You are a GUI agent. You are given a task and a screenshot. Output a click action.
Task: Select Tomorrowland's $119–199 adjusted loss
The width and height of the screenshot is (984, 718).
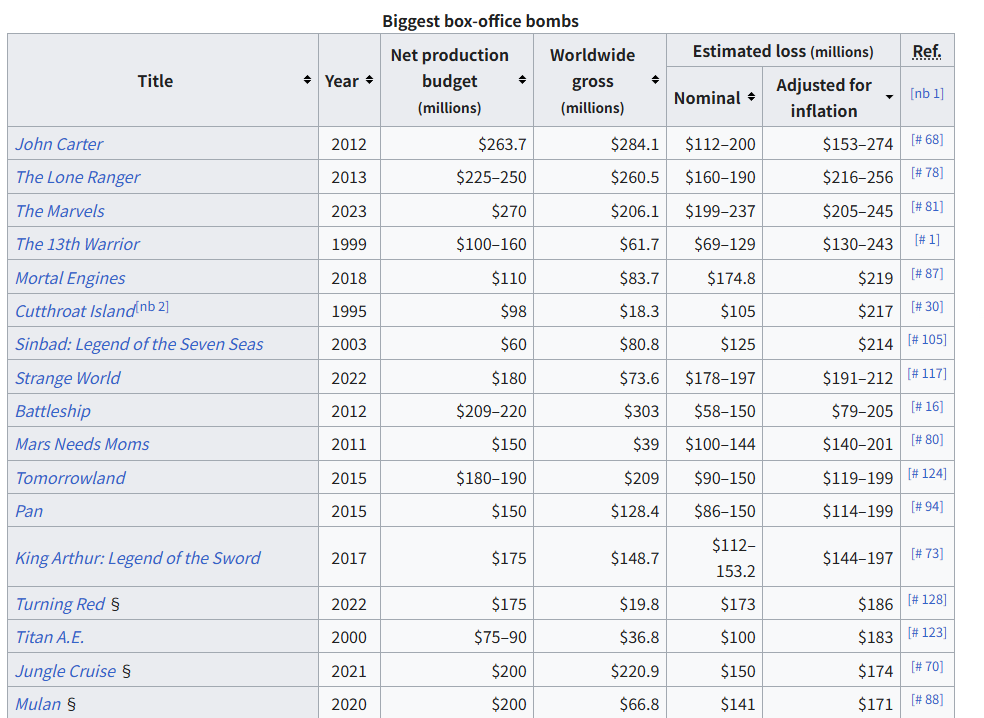832,478
